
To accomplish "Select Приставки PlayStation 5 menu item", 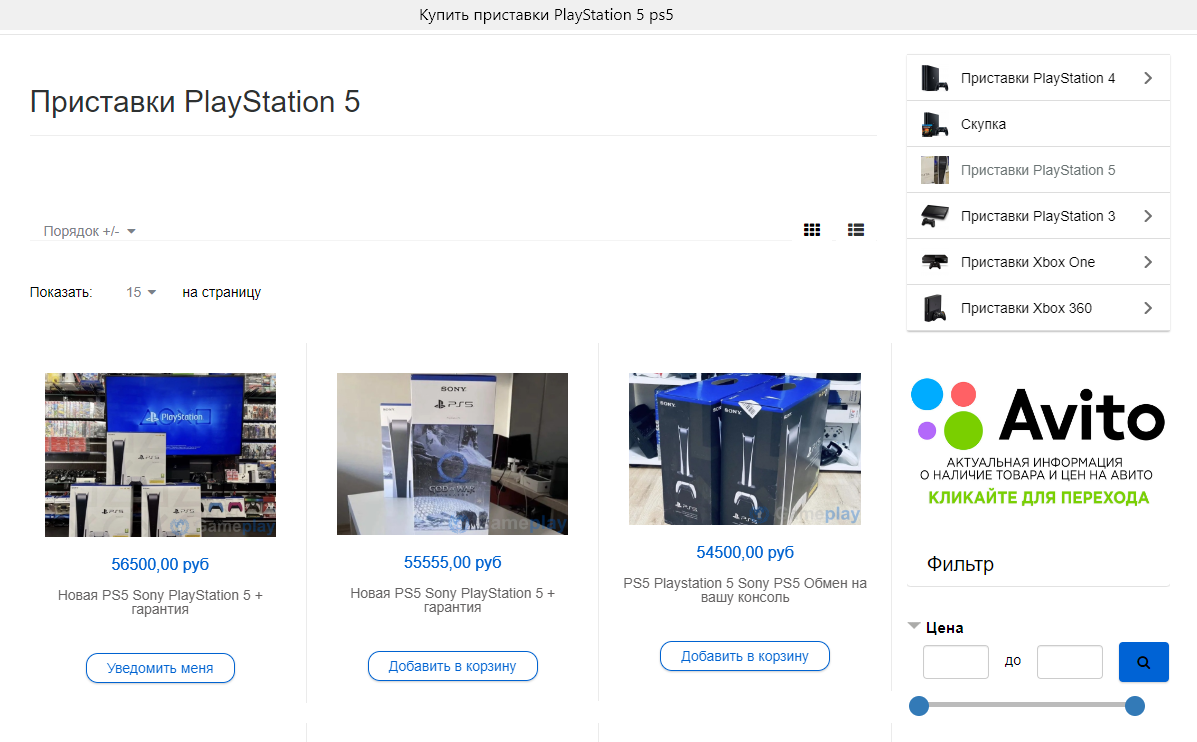I will (x=1038, y=169).
